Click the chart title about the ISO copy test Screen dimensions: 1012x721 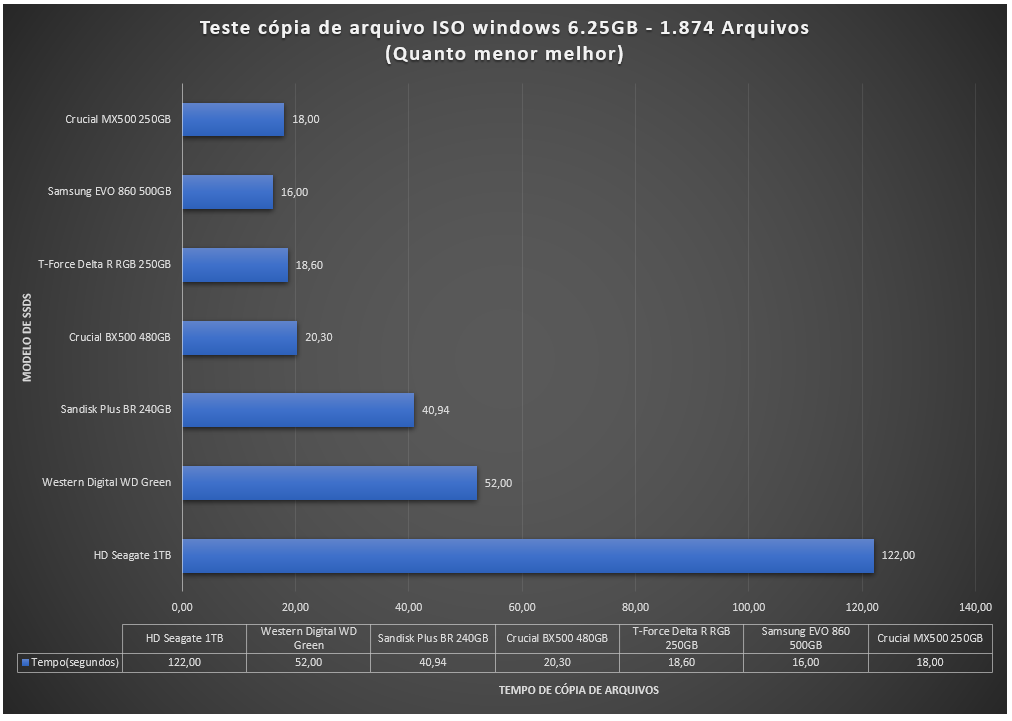click(x=504, y=40)
